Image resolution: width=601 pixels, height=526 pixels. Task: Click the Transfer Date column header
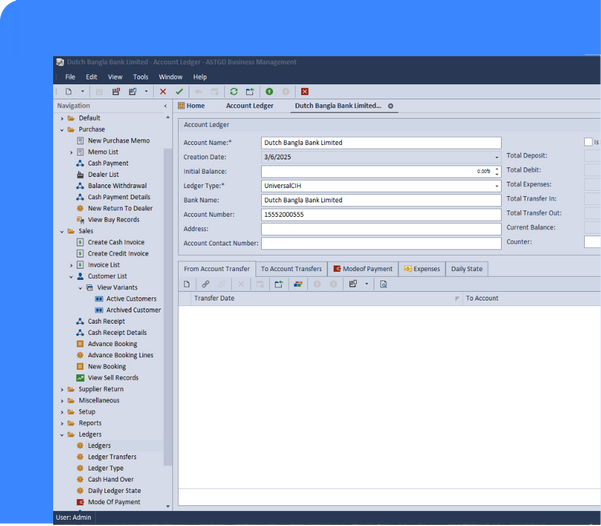pyautogui.click(x=327, y=299)
